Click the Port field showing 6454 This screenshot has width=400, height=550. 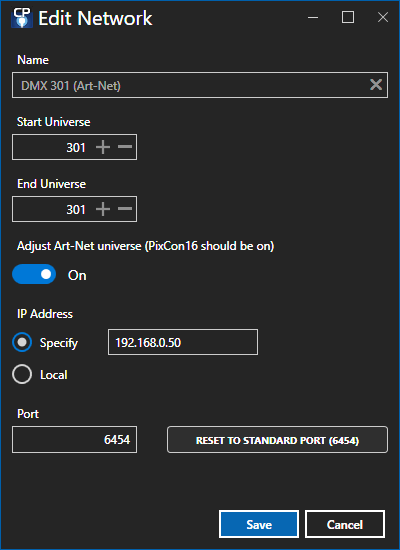(74, 440)
